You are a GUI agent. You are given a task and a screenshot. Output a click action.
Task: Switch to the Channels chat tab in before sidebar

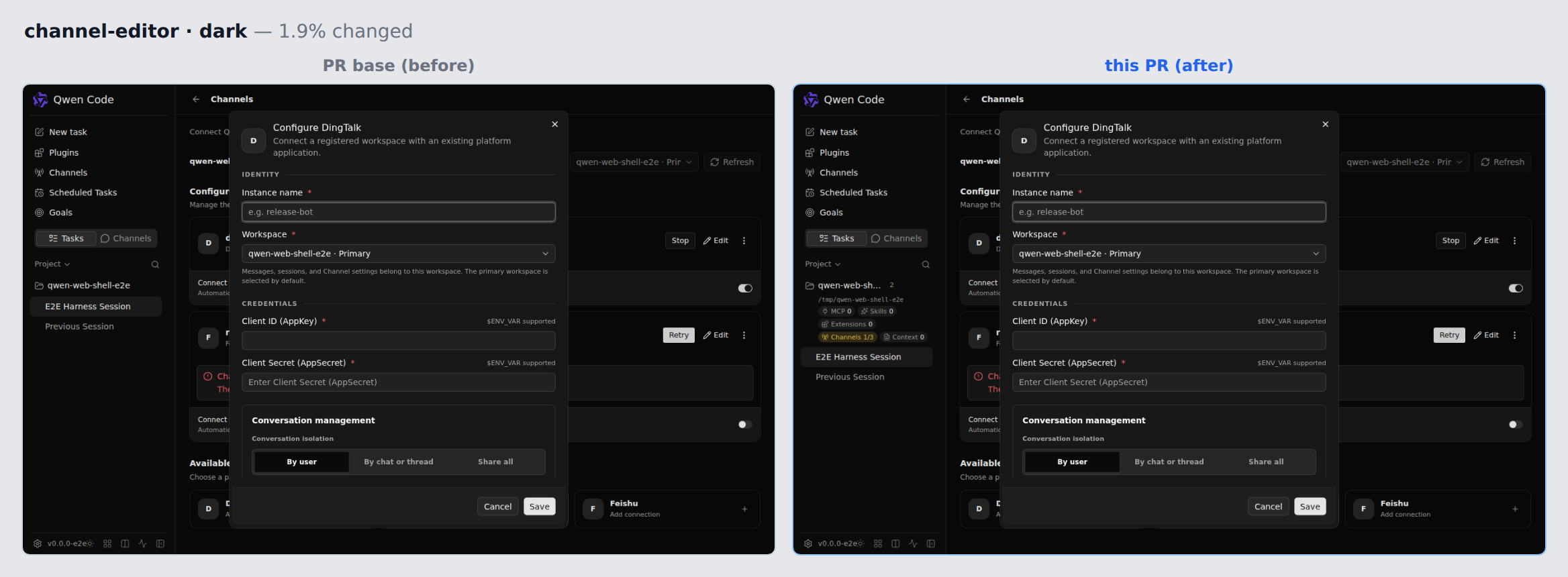[126, 239]
